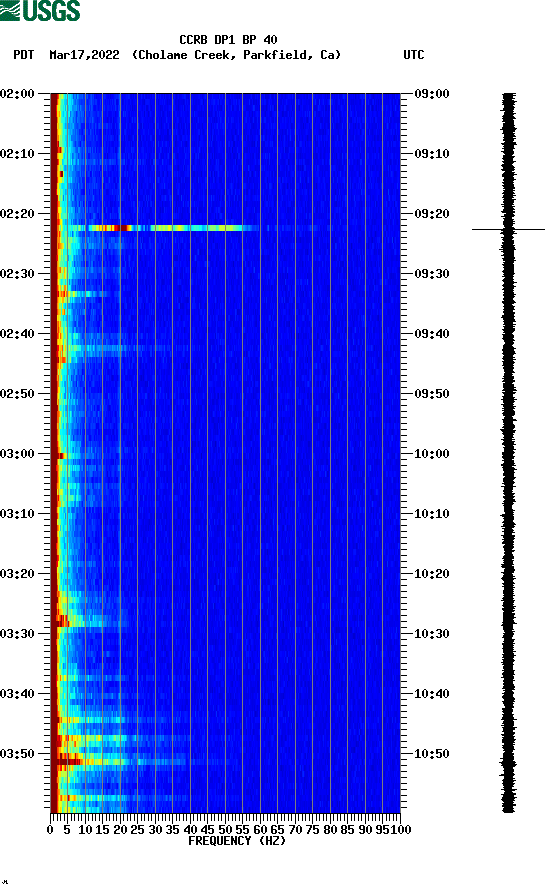This screenshot has width=552, height=893.
Task: Click the 09:20 UTC time label
Action: click(x=432, y=214)
